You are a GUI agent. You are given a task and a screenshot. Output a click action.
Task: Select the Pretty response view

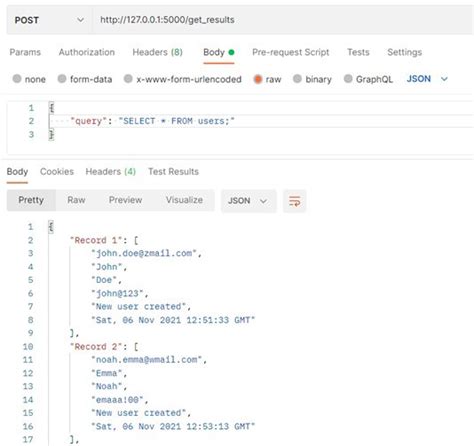click(31, 200)
